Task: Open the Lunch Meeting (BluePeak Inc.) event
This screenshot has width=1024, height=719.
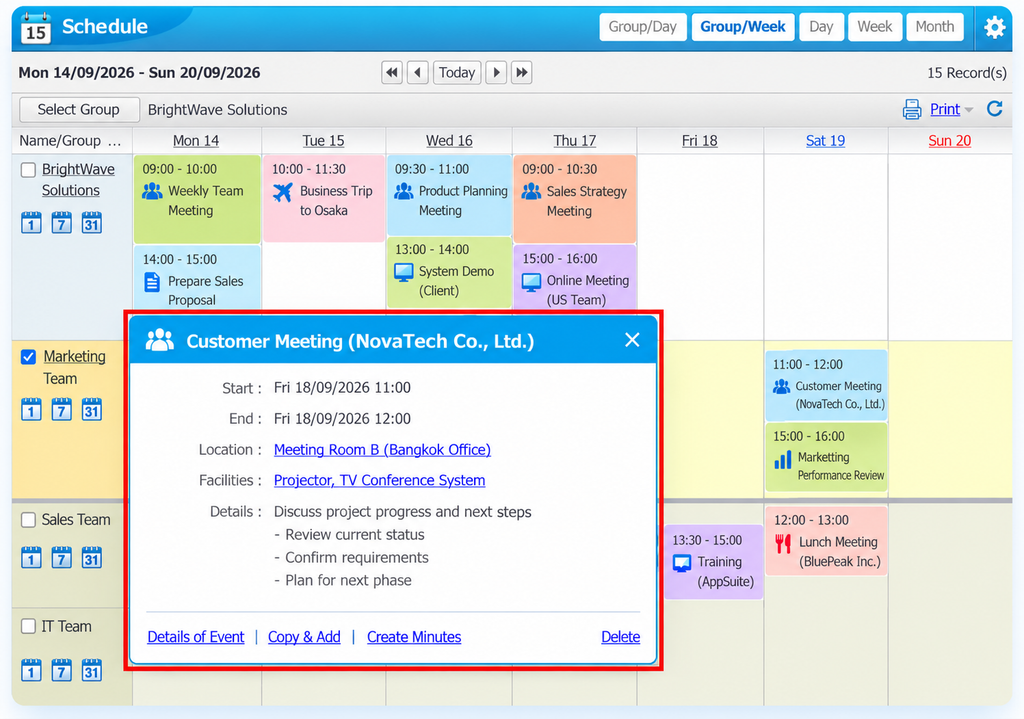Action: point(826,541)
